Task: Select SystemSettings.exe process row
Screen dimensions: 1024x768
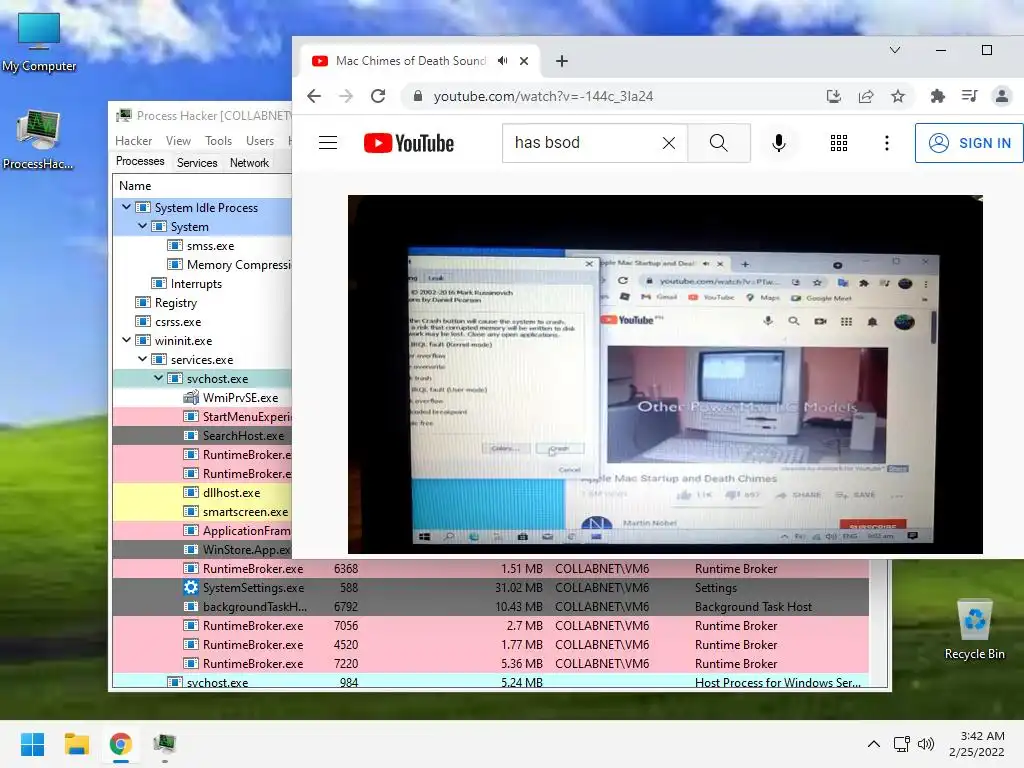Action: tap(491, 587)
